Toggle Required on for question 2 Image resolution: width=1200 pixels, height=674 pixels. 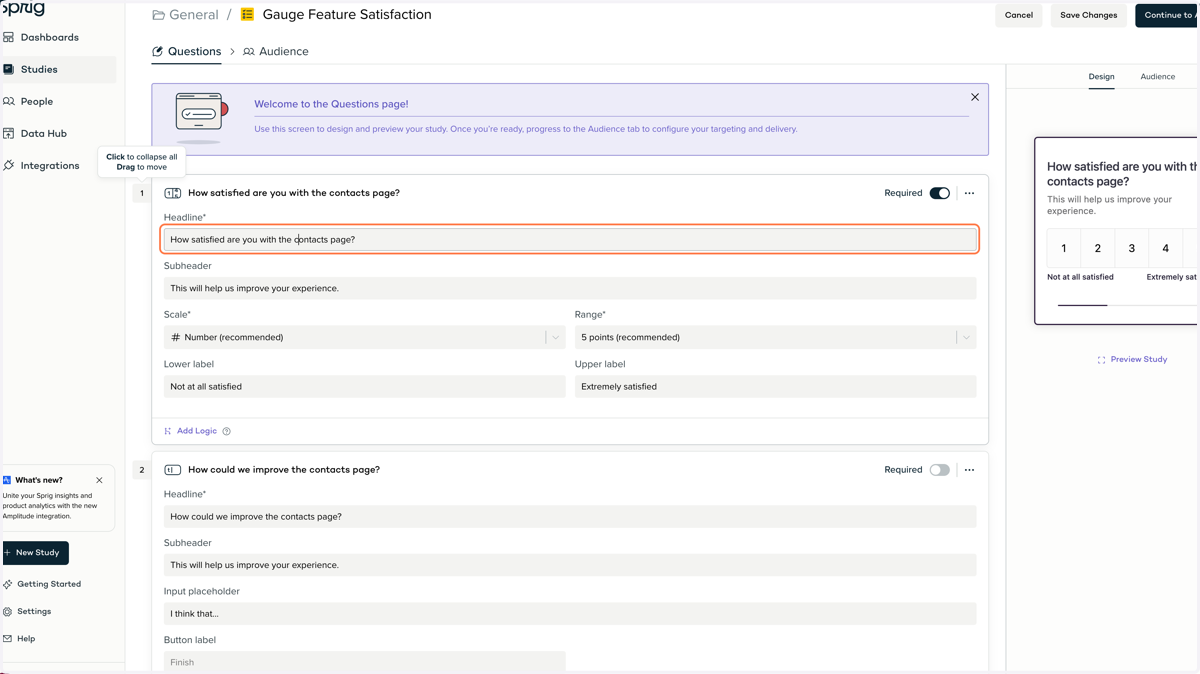coord(939,470)
